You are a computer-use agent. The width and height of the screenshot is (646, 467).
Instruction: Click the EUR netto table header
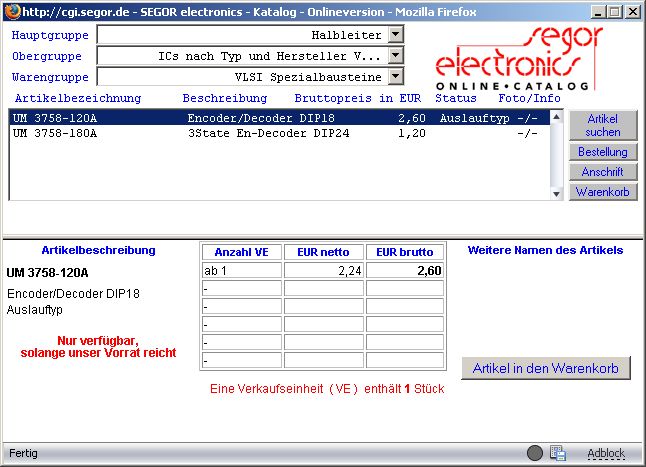324,252
